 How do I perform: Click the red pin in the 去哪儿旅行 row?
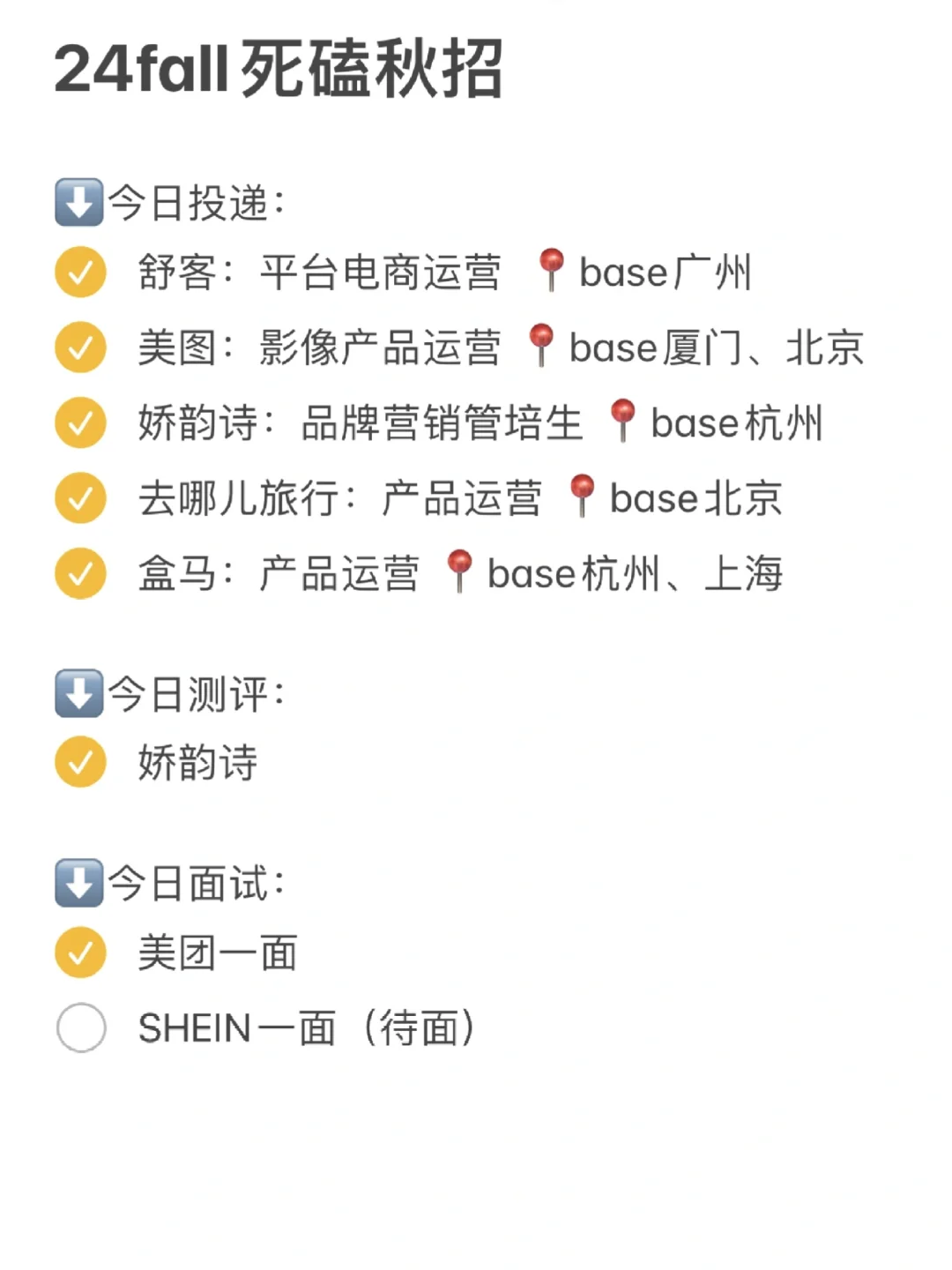(x=582, y=497)
